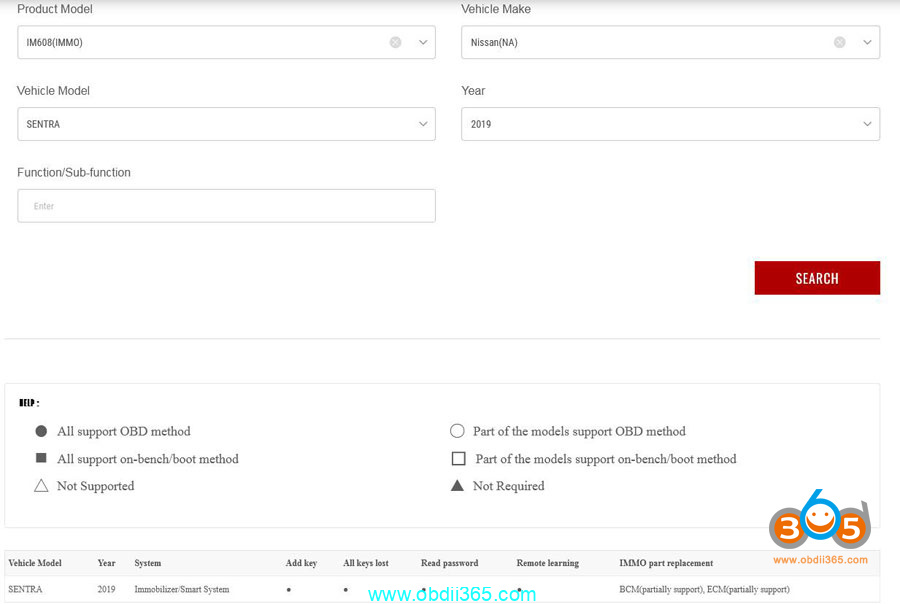Click the Add key column header
The height and width of the screenshot is (604, 900).
pos(301,563)
